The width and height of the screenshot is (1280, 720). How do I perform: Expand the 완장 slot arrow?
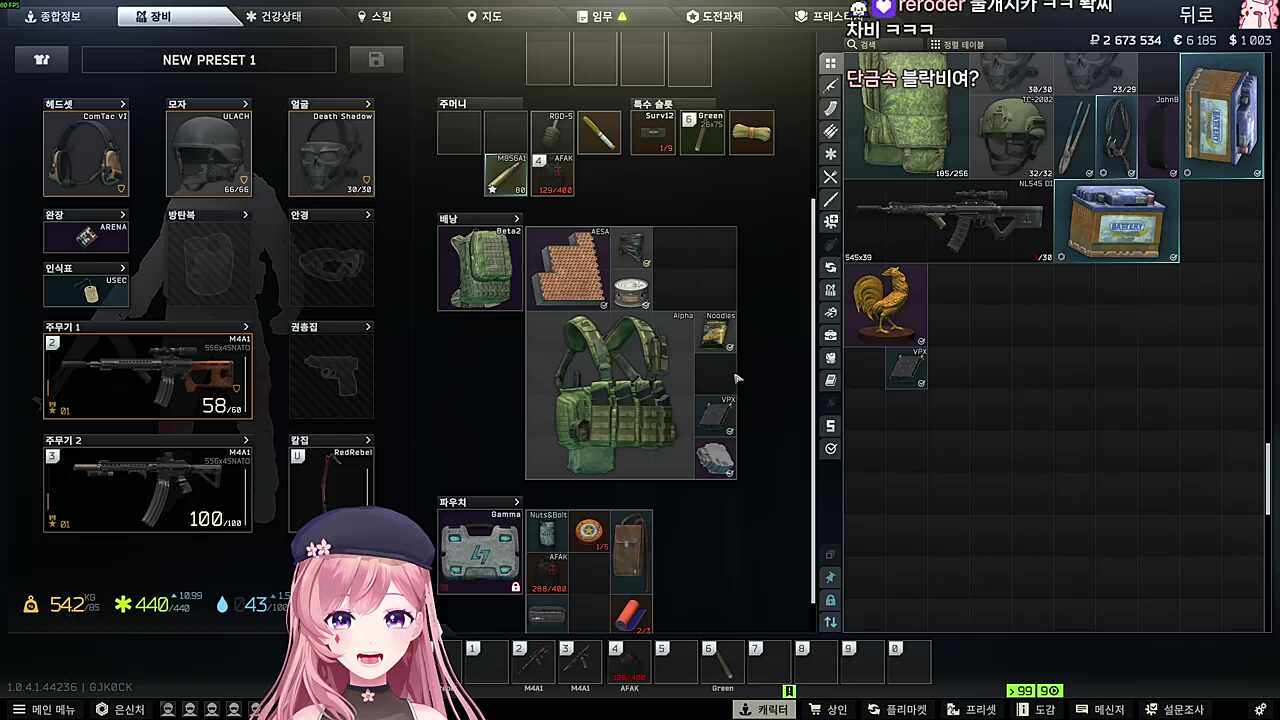(123, 215)
